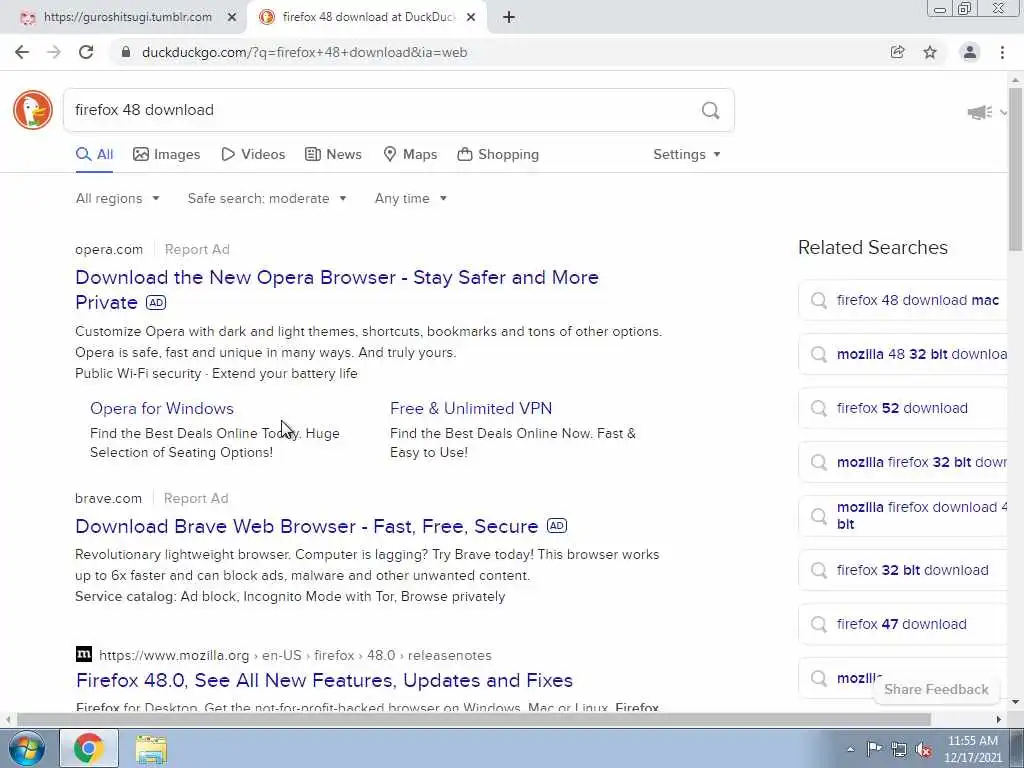Open a new tab with plus button
Screen dimensions: 1024x768
509,18
